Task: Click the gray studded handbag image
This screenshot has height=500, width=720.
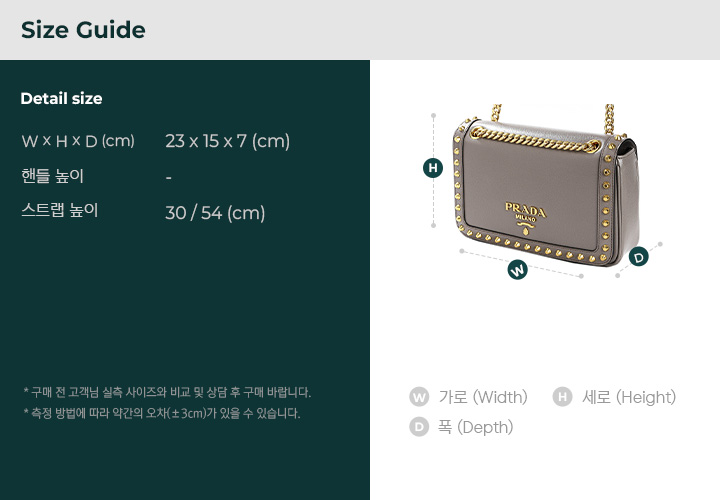Action: 544,185
